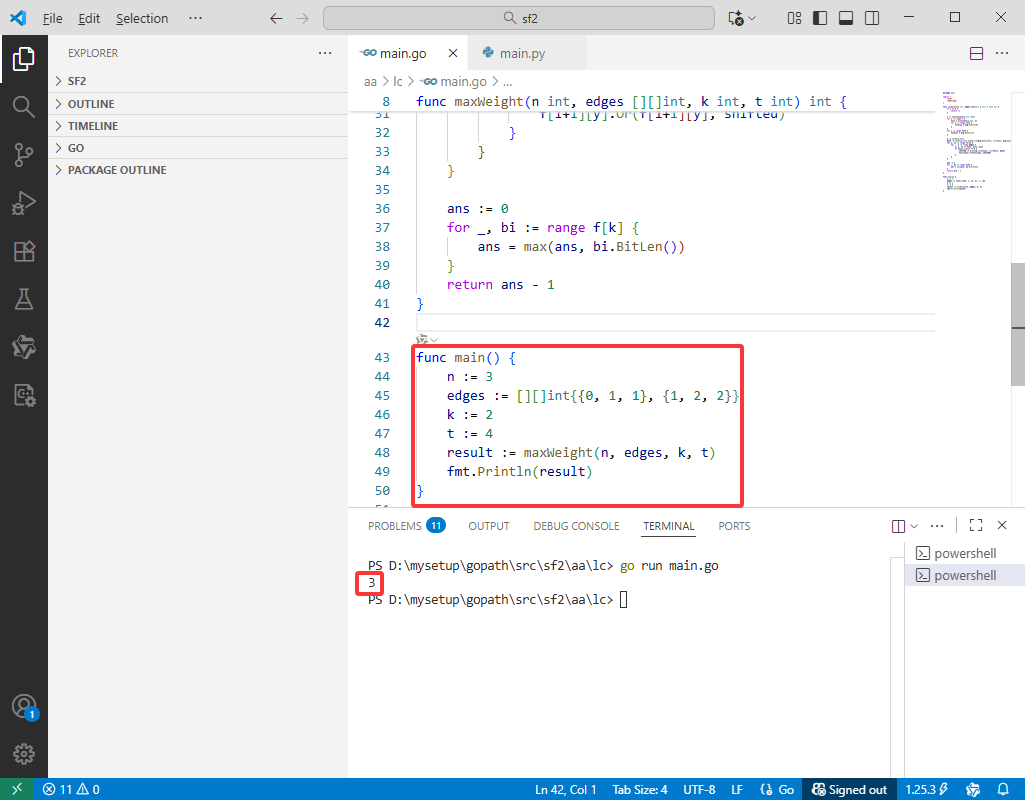Expand the SF2 folder section

198,81
